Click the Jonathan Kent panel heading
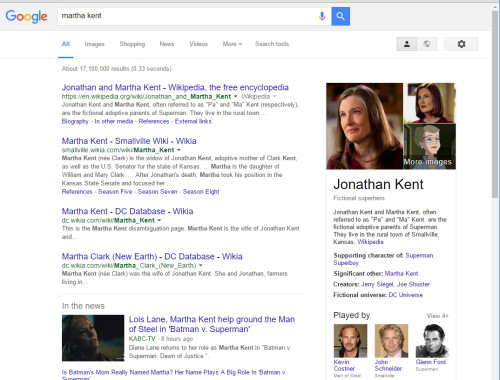The height and width of the screenshot is (380, 500). pos(378,184)
